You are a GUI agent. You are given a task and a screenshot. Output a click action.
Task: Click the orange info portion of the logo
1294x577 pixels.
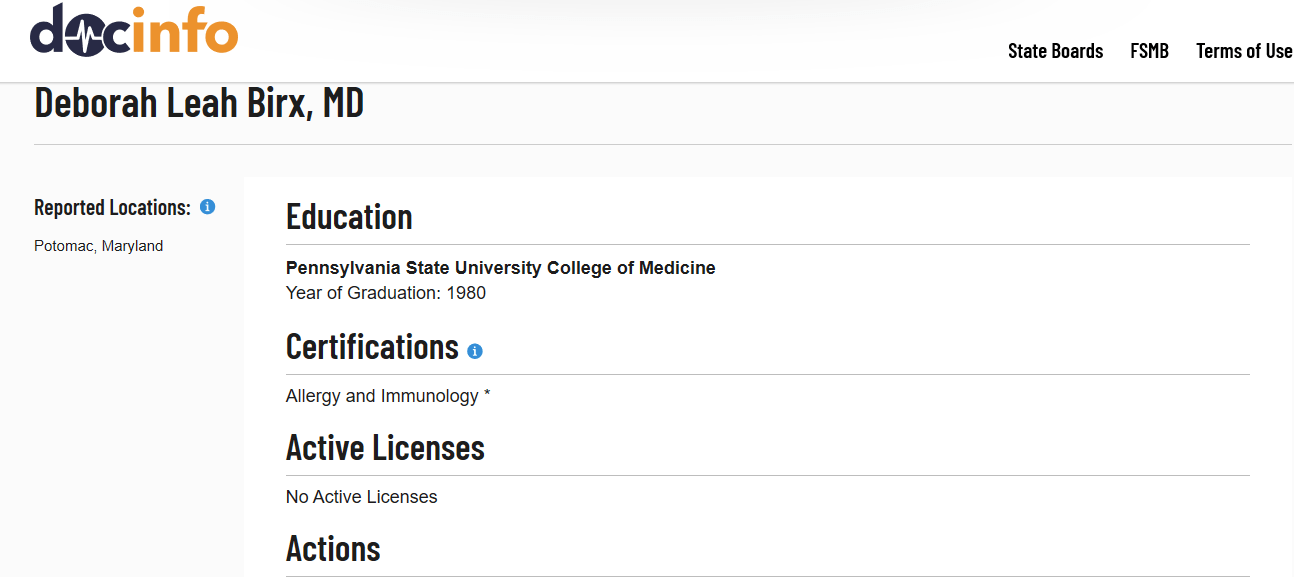pos(185,30)
